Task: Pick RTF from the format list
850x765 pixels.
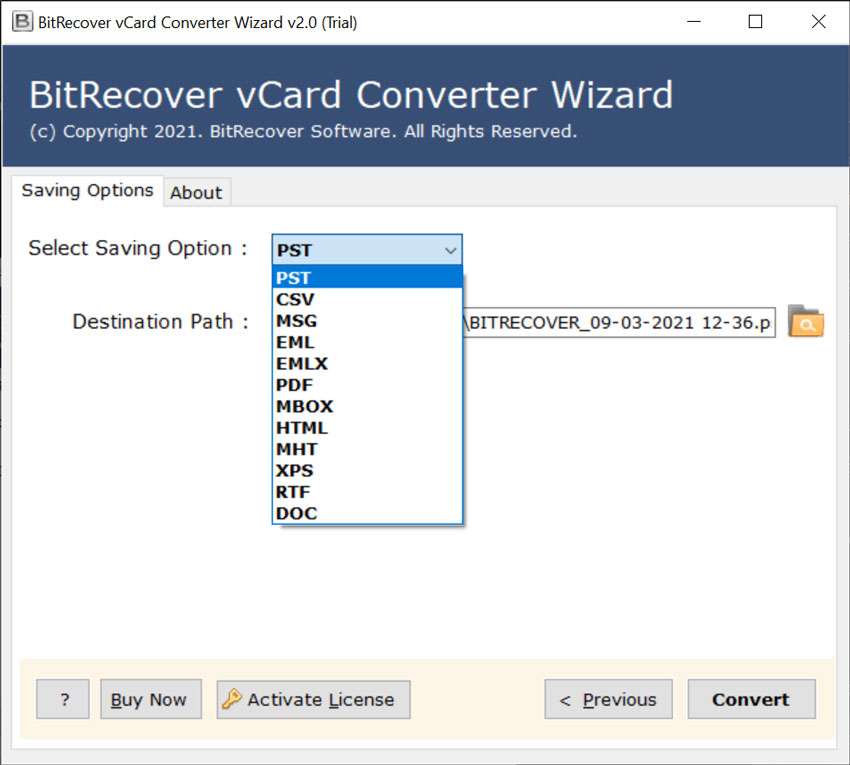Action: click(x=367, y=492)
